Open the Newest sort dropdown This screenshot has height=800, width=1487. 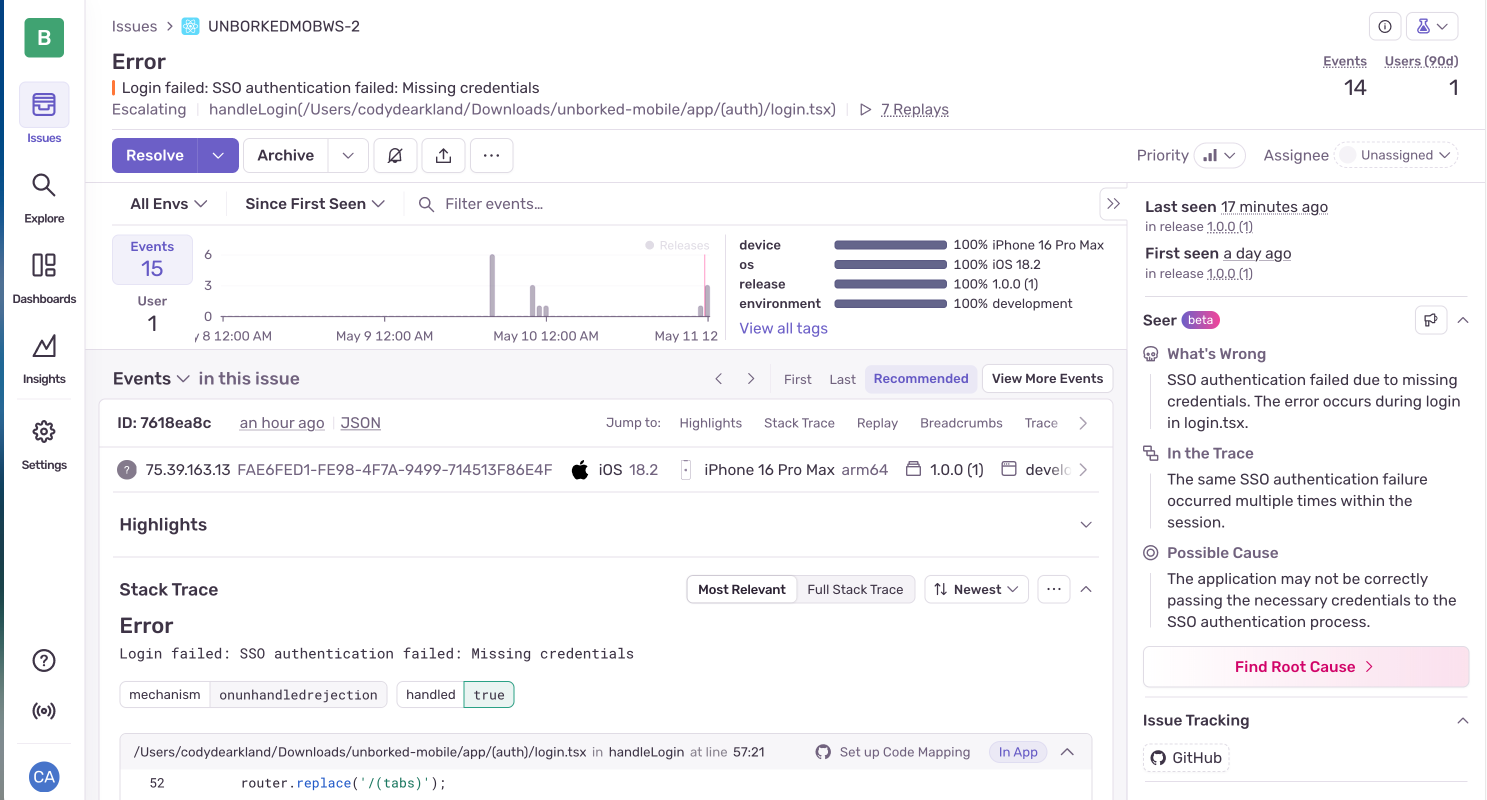976,589
